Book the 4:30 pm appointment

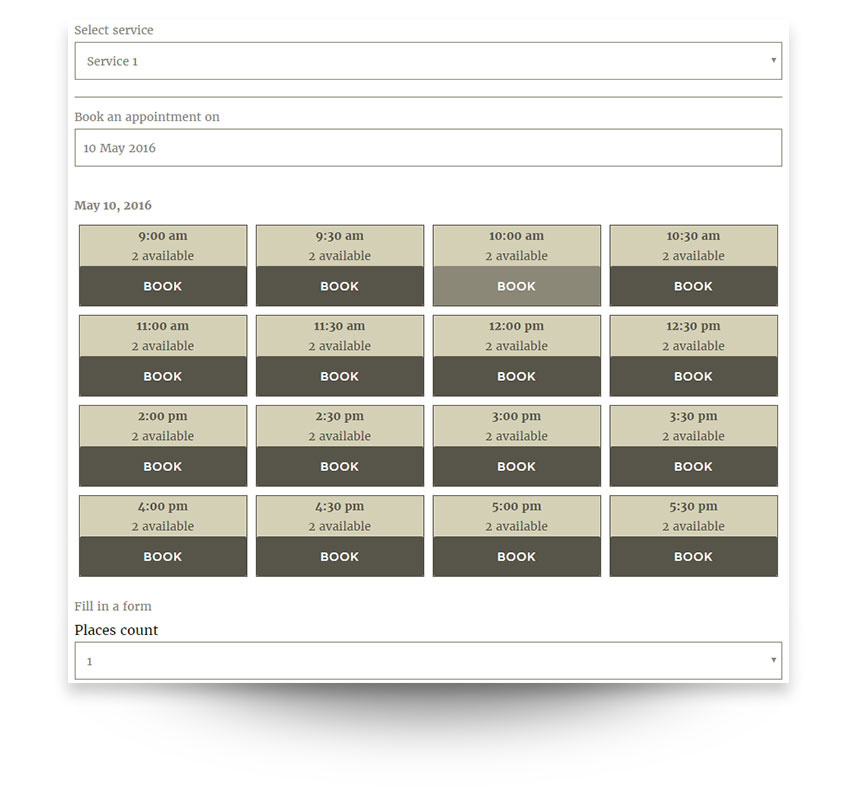340,556
